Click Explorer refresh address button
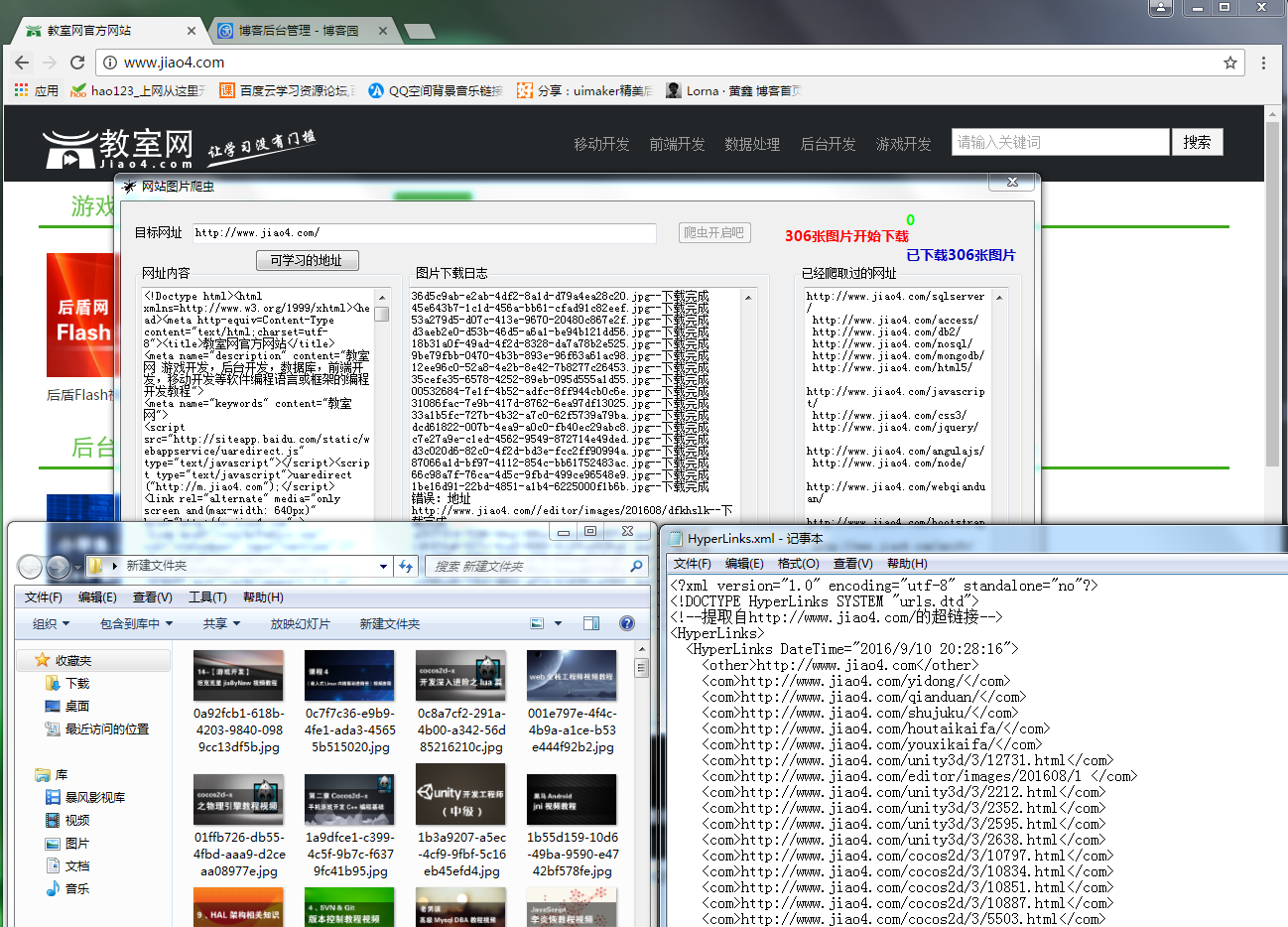This screenshot has height=927, width=1288. pos(405,566)
